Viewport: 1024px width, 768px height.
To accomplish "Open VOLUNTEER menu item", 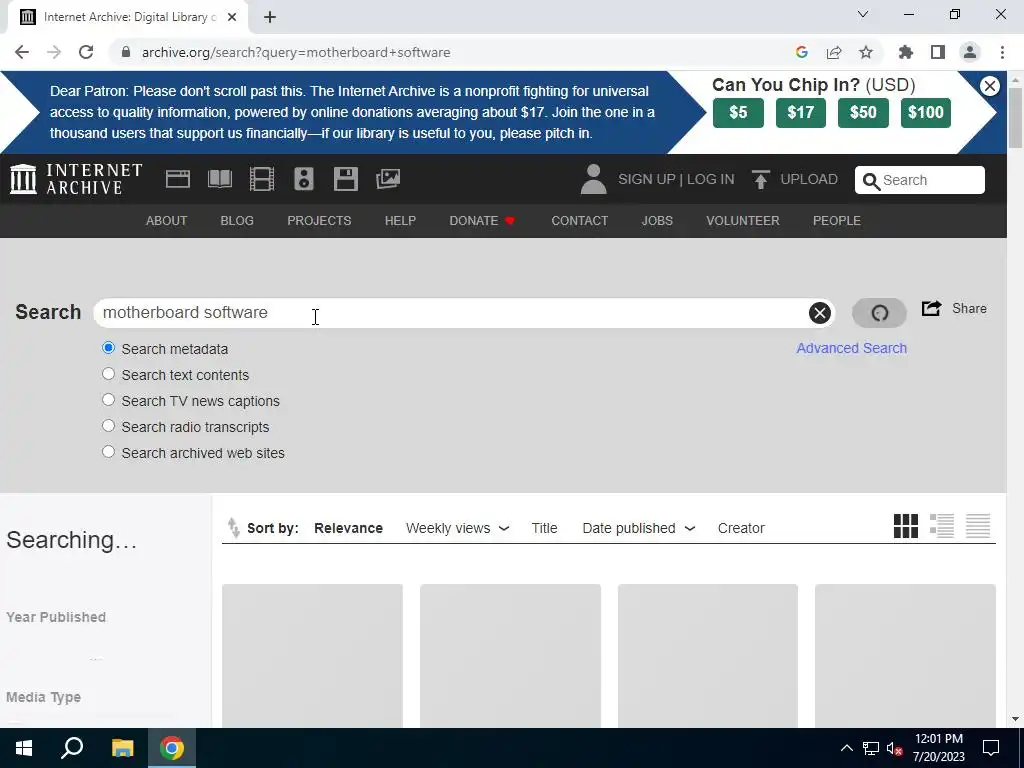I will (x=743, y=221).
